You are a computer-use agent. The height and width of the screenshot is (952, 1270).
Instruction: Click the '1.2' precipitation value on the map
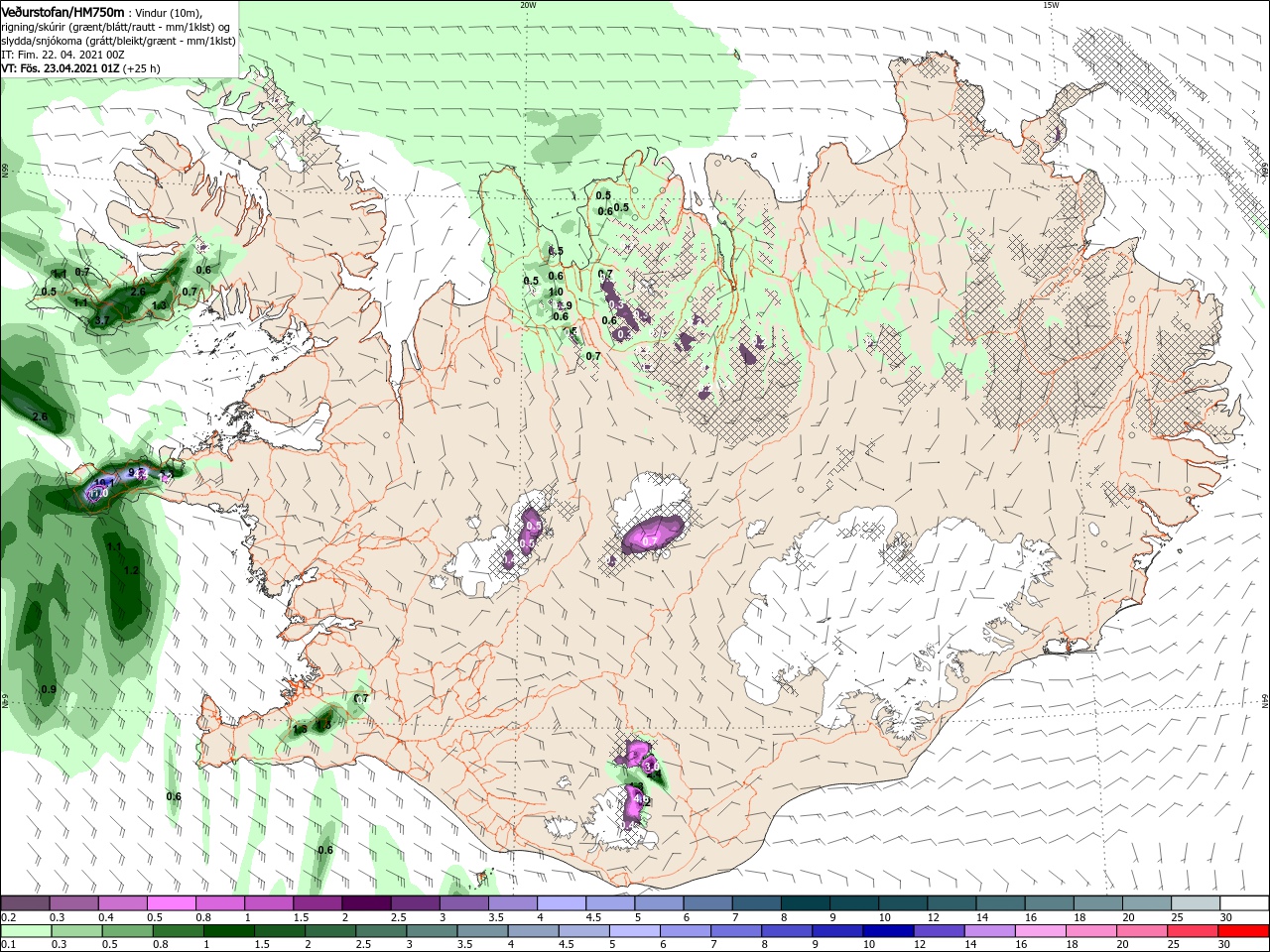pos(131,570)
